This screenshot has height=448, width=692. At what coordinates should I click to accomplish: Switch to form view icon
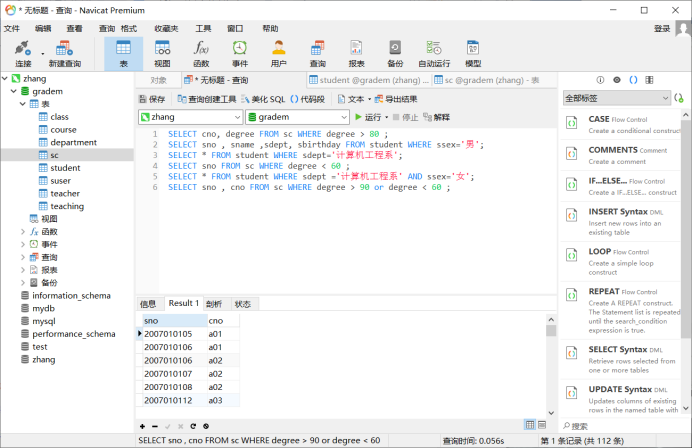click(542, 425)
